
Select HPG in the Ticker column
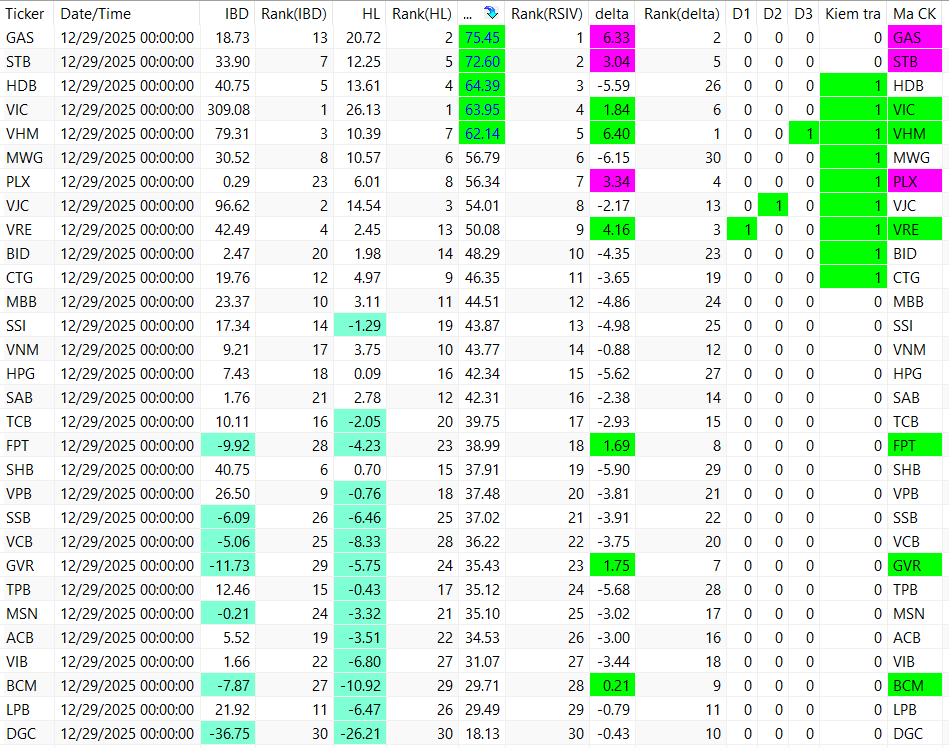(x=21, y=373)
